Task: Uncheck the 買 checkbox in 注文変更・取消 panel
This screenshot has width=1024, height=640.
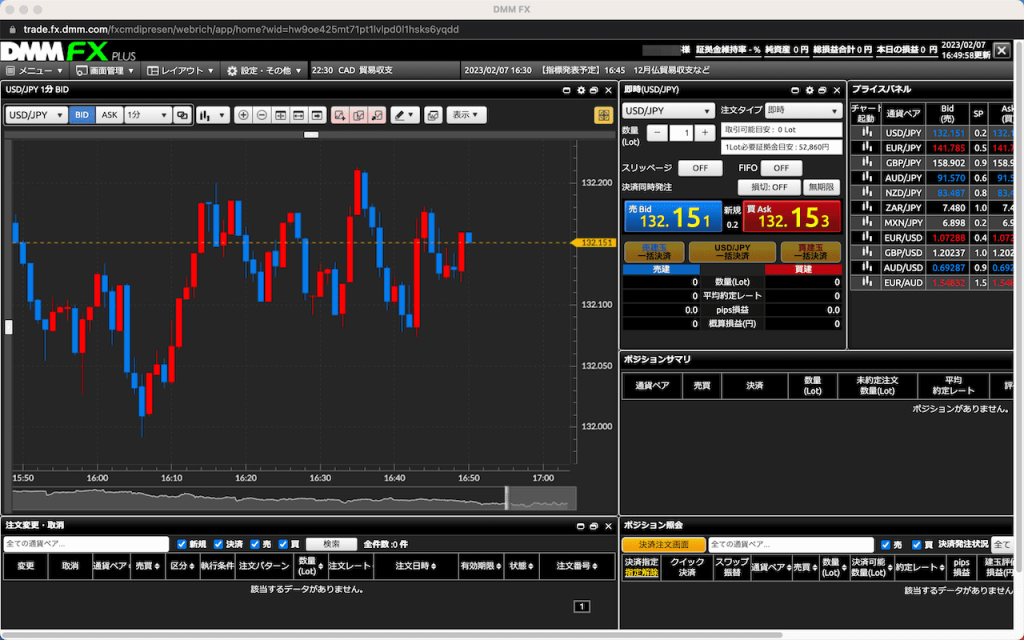Action: pos(283,544)
